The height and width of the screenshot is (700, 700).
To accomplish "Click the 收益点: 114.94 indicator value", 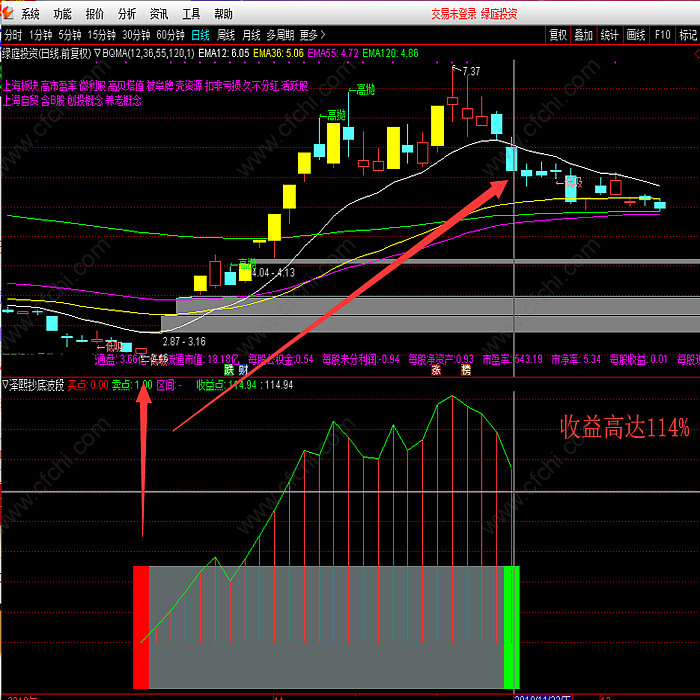I will (226, 385).
